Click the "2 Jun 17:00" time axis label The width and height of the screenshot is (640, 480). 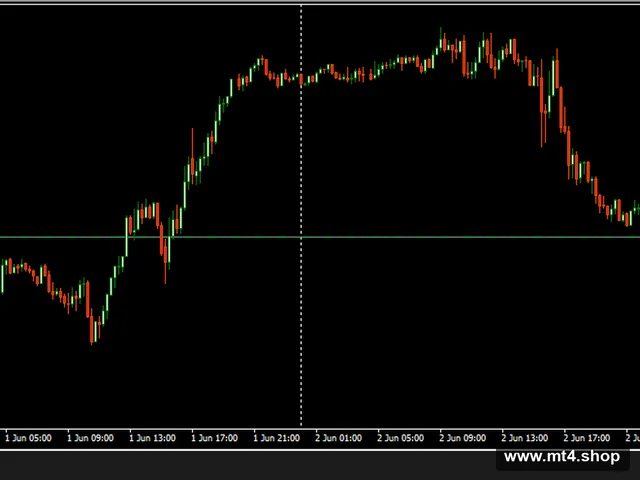point(587,438)
